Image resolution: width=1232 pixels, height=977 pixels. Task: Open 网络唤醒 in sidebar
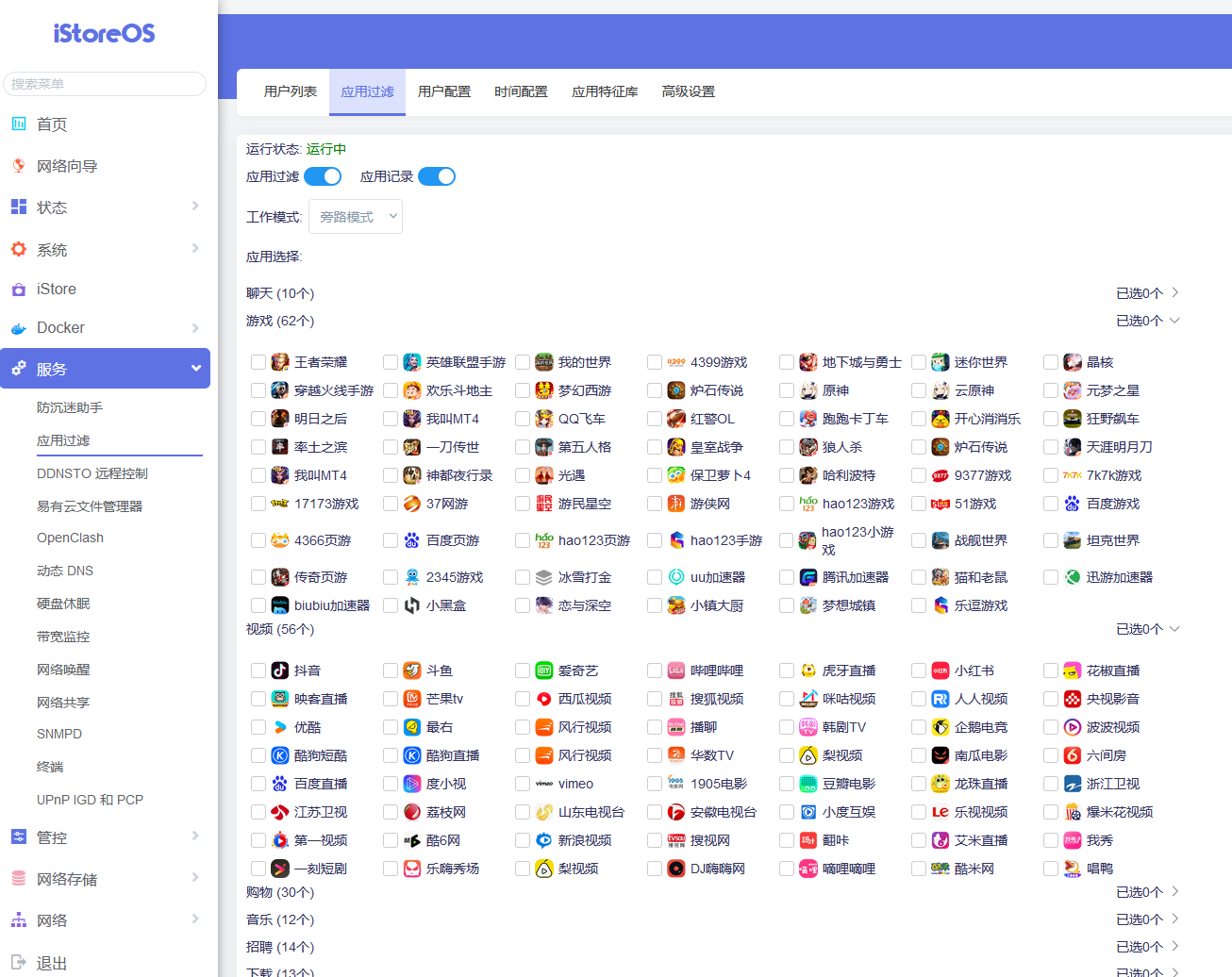click(63, 670)
